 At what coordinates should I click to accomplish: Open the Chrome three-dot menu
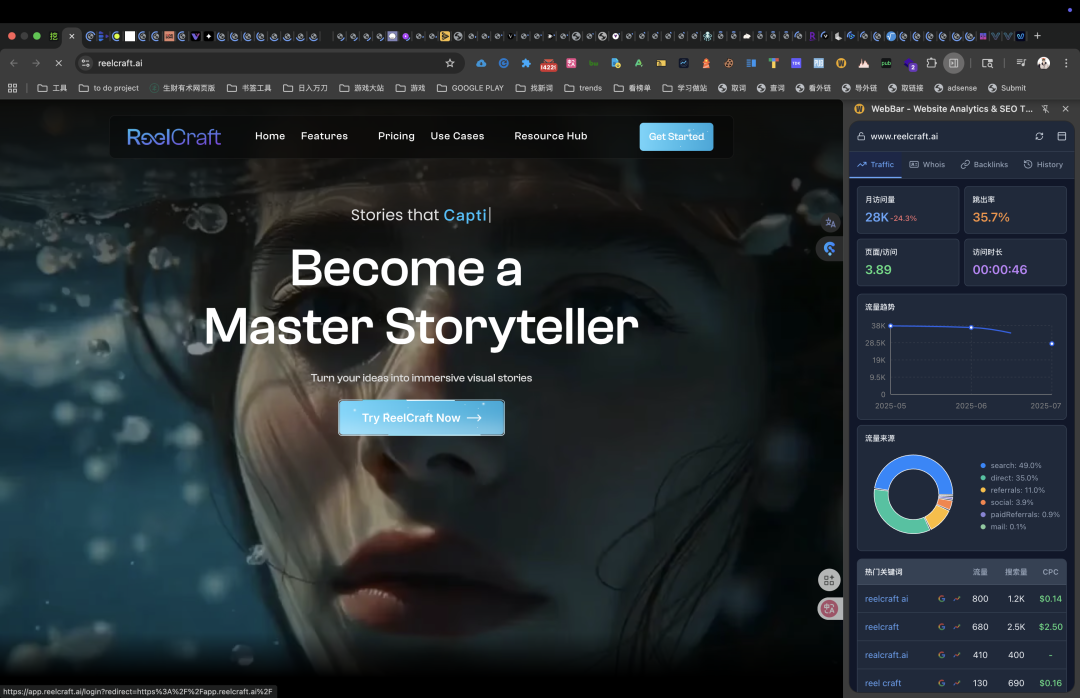(1066, 63)
